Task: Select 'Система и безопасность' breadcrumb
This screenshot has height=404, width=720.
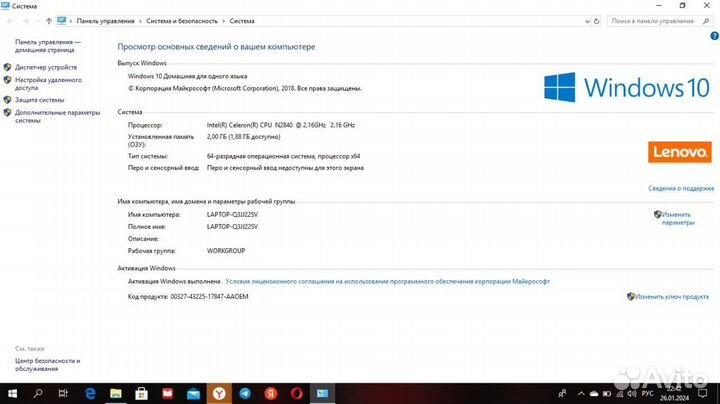Action: coord(182,21)
